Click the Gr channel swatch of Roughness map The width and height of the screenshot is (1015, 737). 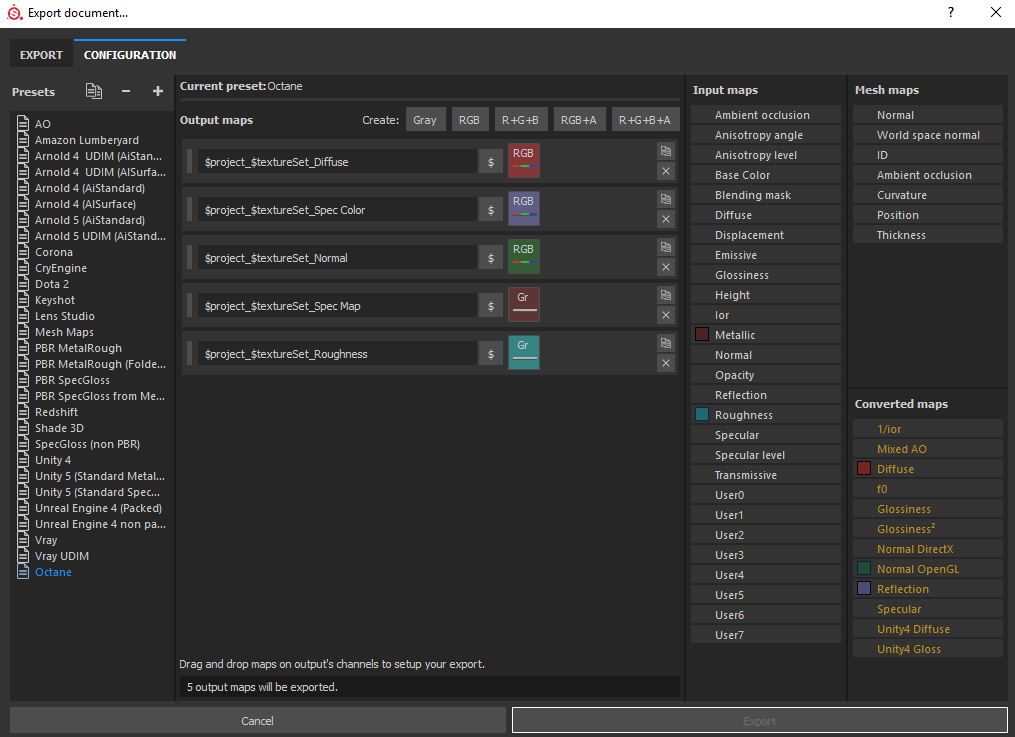click(x=524, y=352)
